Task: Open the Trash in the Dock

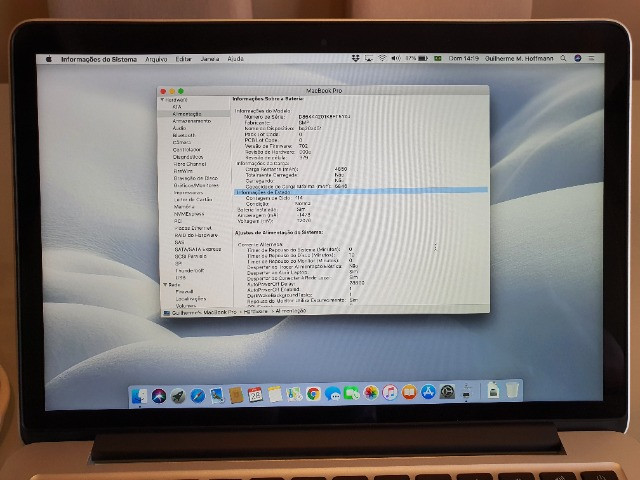Action: click(x=512, y=389)
